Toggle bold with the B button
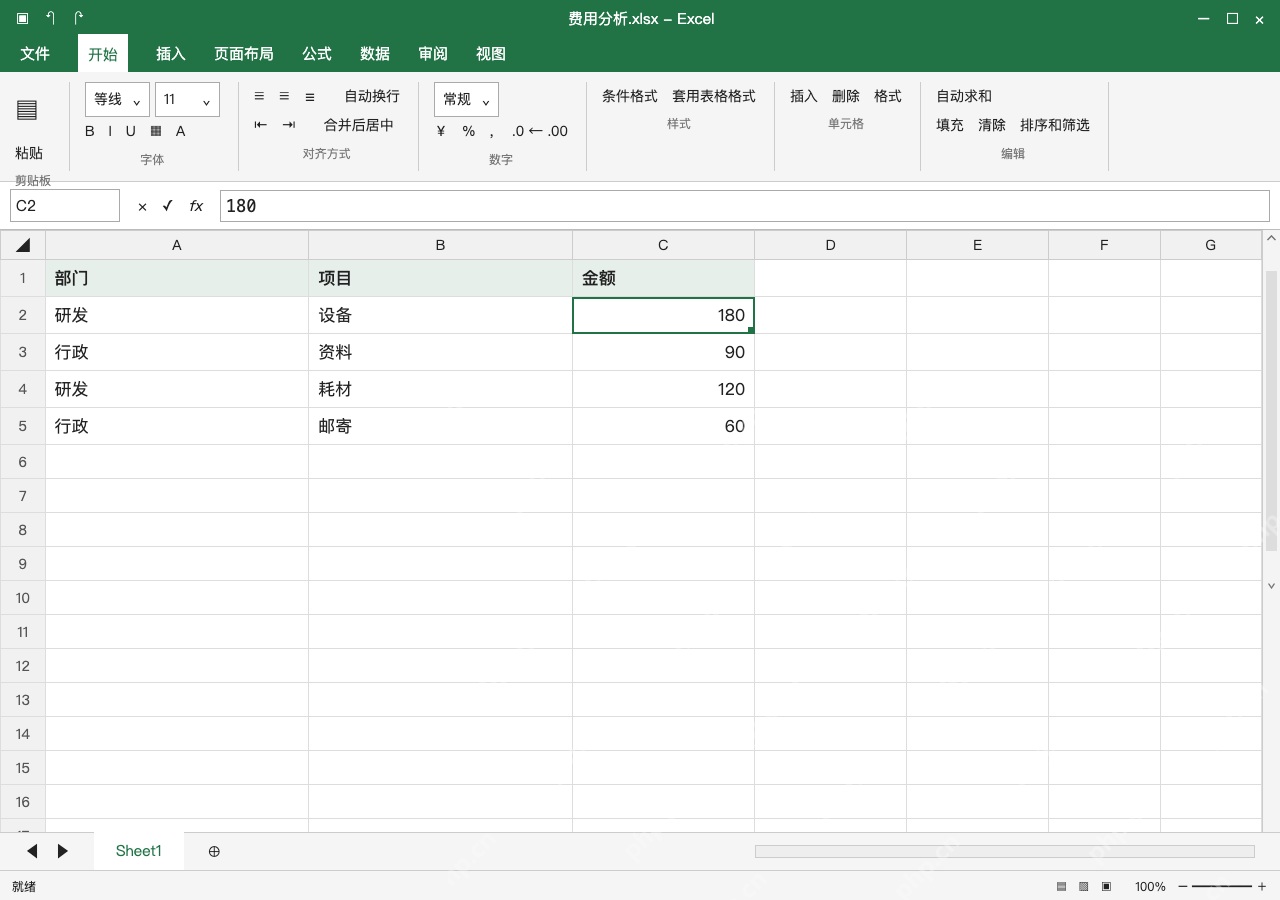 tap(90, 131)
